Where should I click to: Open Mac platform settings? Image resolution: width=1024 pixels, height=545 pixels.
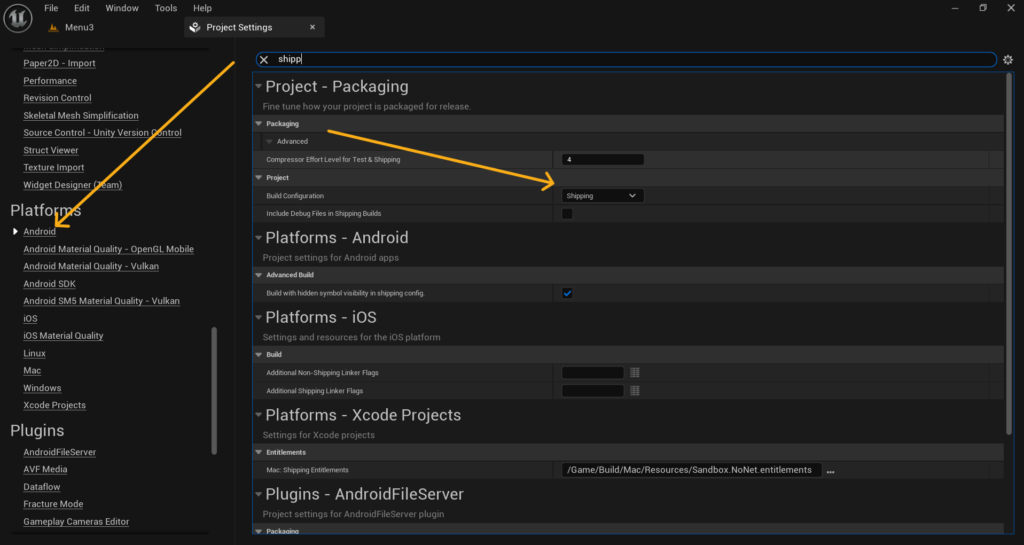pos(32,371)
